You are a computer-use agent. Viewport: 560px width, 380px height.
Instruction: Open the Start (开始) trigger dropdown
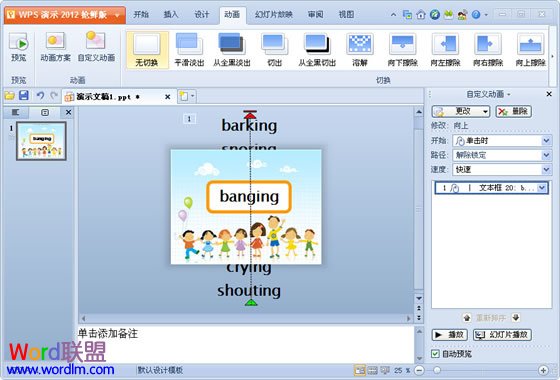click(546, 141)
